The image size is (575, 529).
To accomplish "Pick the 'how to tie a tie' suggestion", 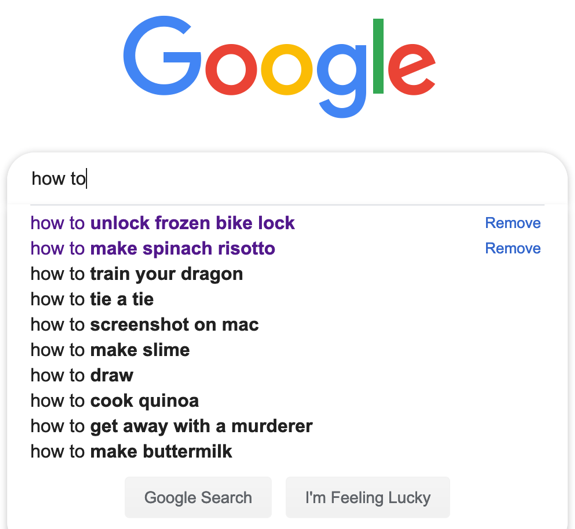I will [x=92, y=299].
